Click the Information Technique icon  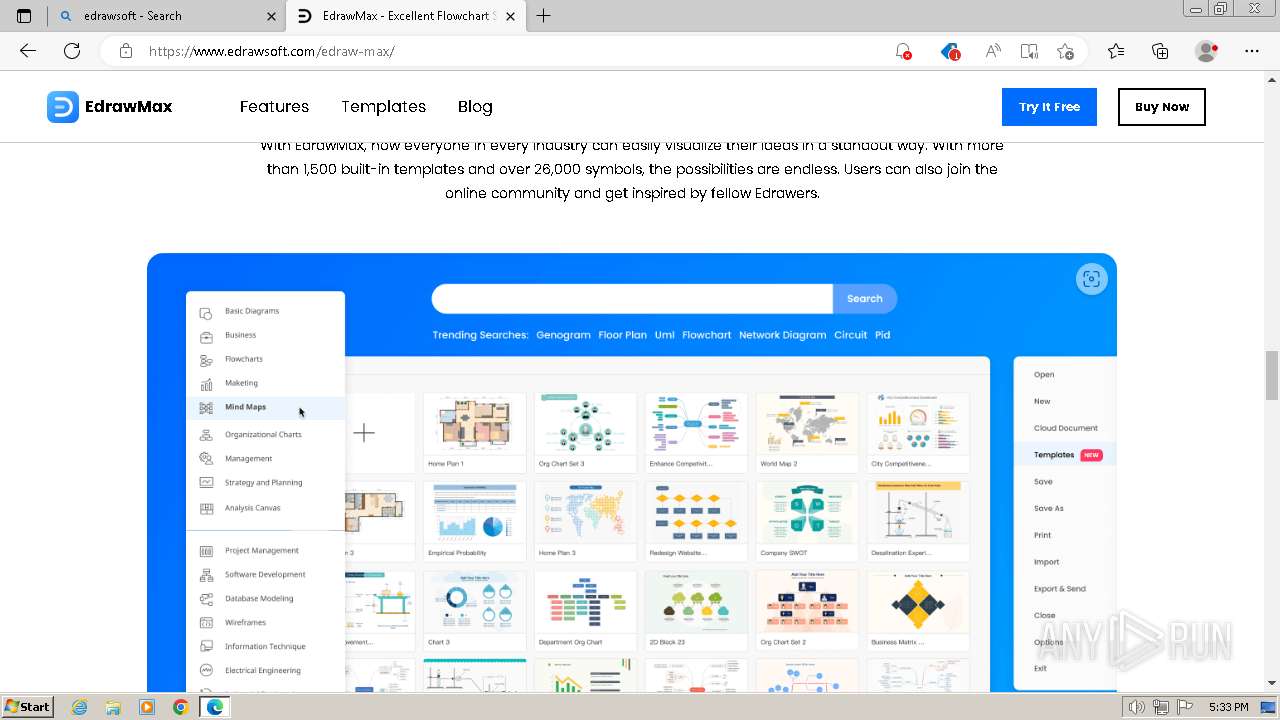pos(206,647)
